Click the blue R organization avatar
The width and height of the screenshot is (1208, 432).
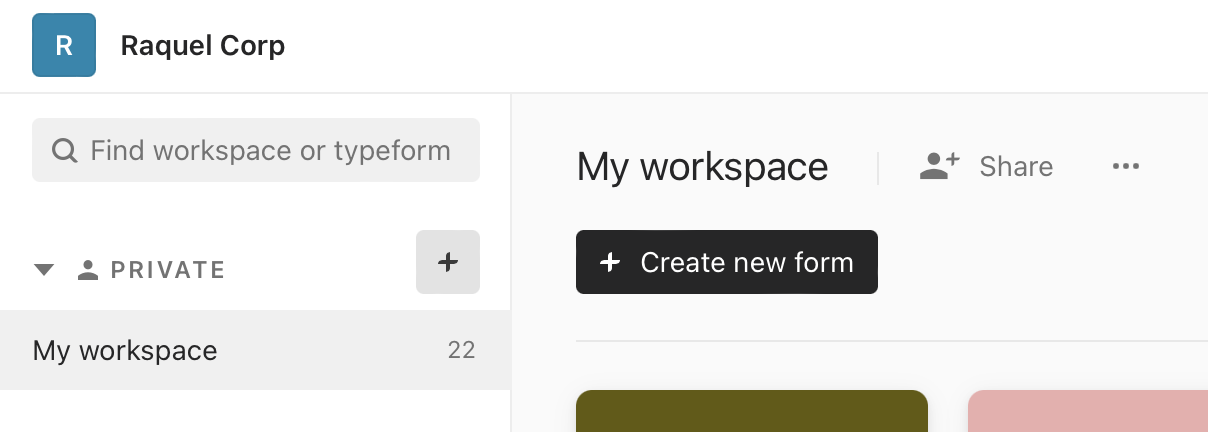[x=64, y=45]
